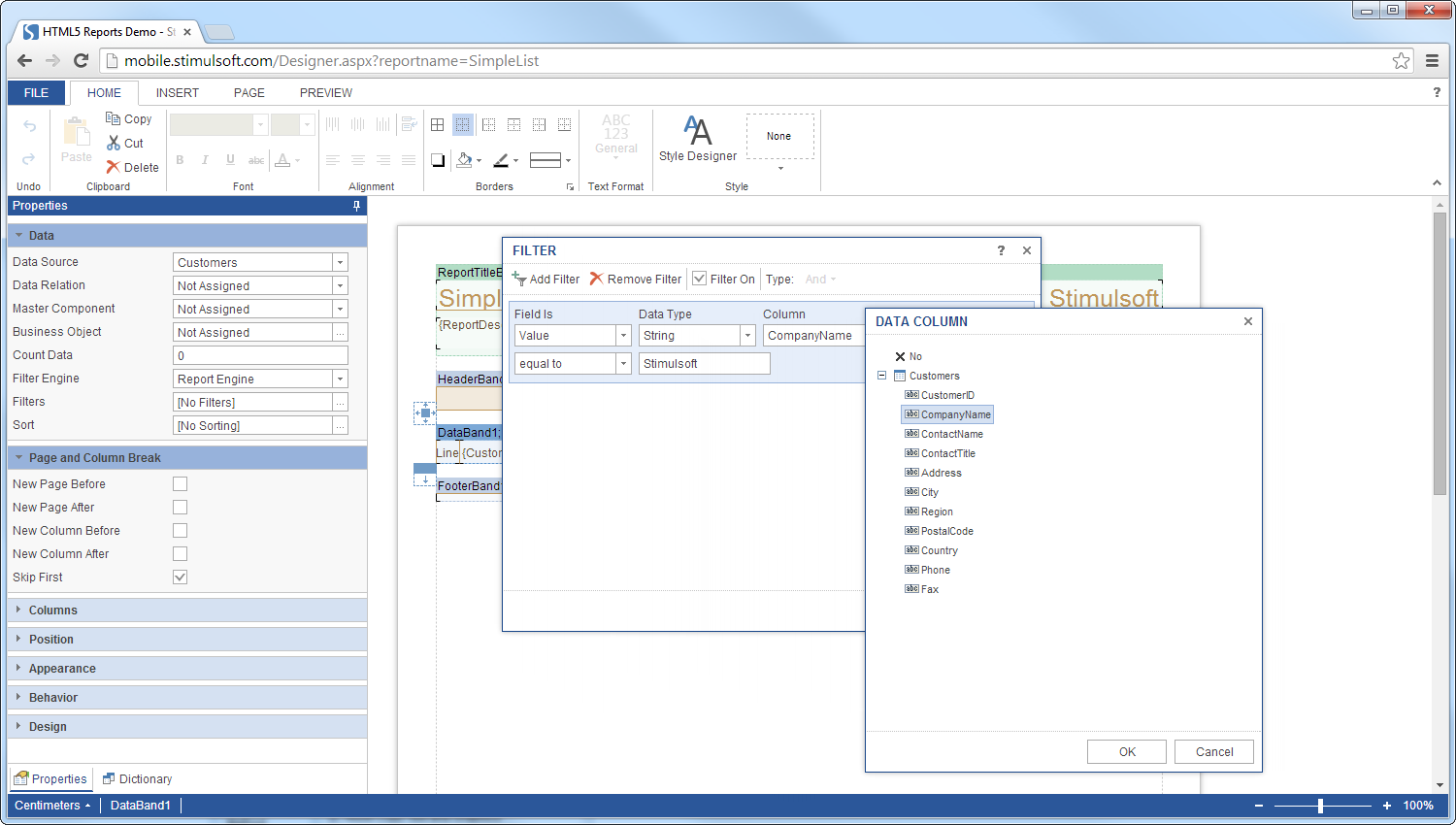
Task: Select the CompanyName column in Data Column dialog
Action: [x=954, y=414]
